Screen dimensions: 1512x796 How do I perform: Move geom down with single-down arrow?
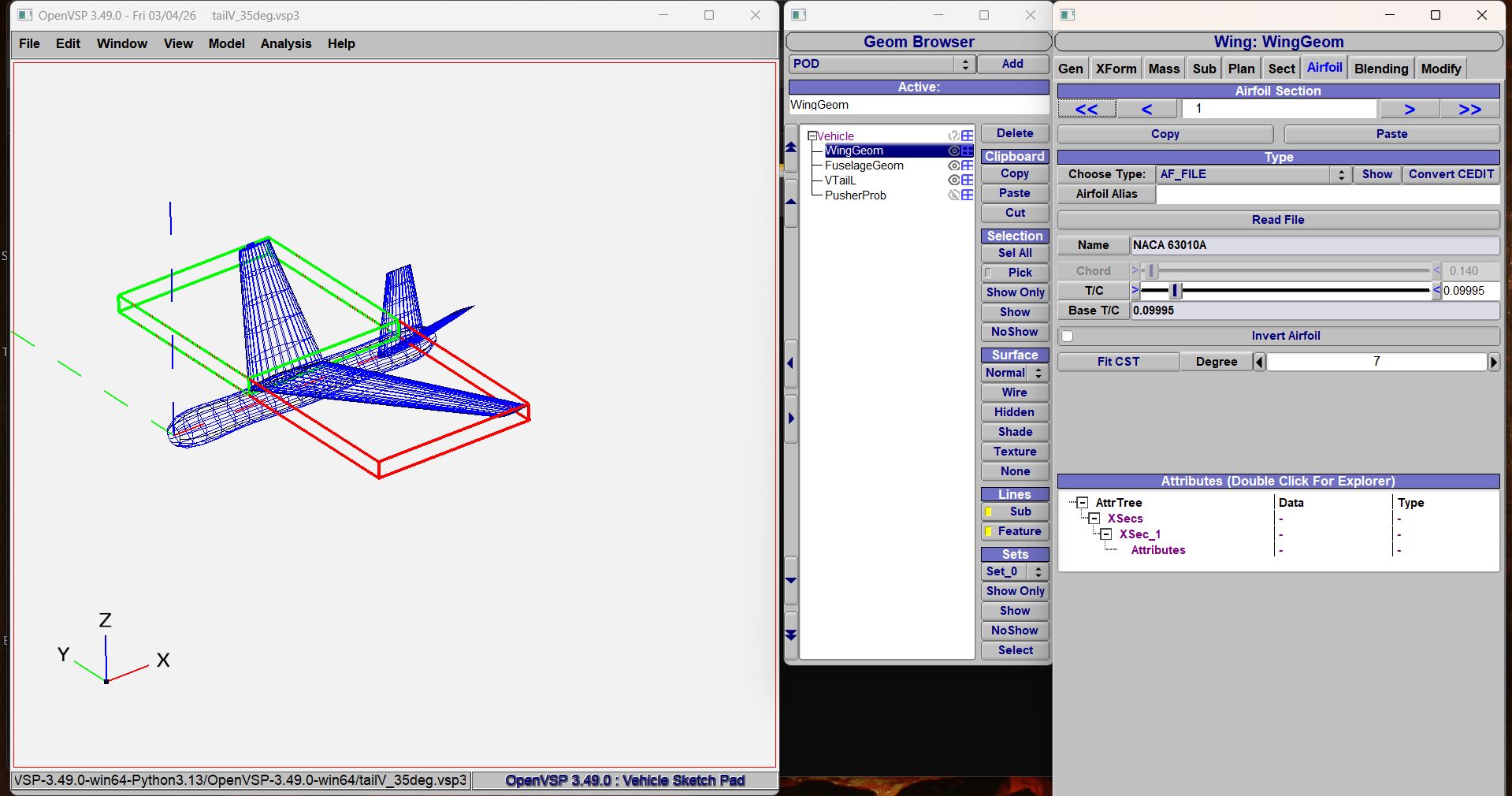791,580
